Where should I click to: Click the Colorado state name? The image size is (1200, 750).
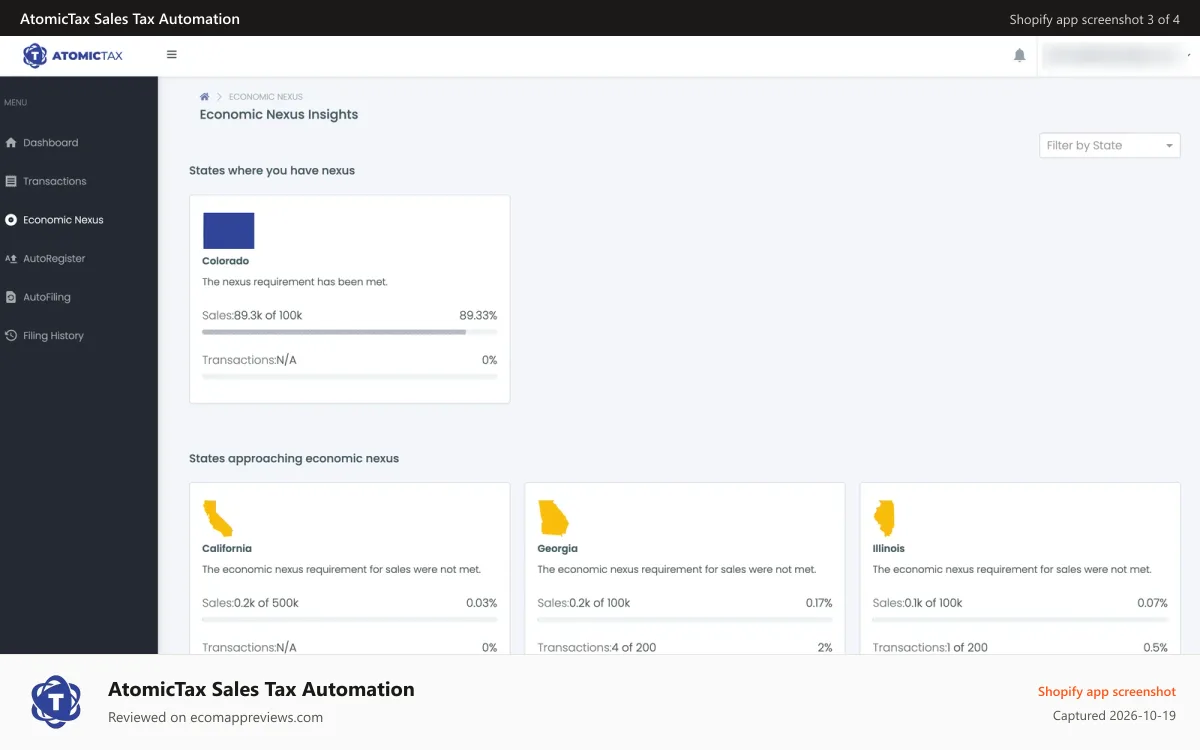click(x=225, y=261)
